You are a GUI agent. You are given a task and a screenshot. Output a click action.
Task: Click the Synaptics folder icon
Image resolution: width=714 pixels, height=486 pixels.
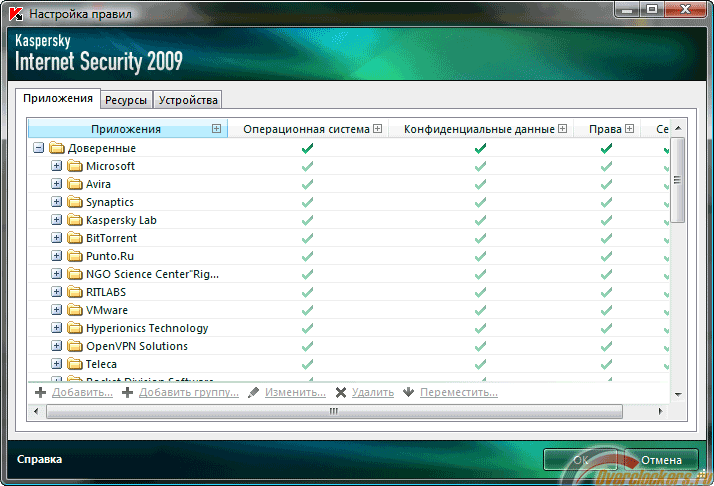[x=75, y=202]
